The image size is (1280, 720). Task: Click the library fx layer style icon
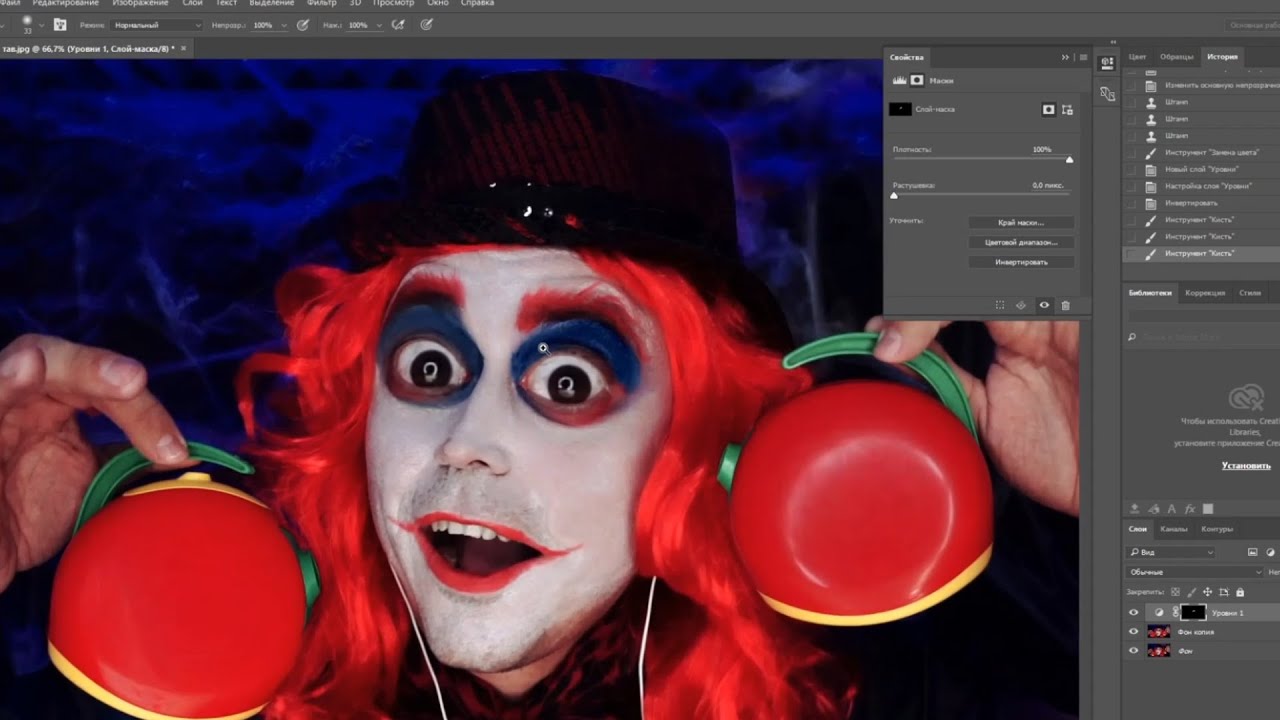point(1189,509)
